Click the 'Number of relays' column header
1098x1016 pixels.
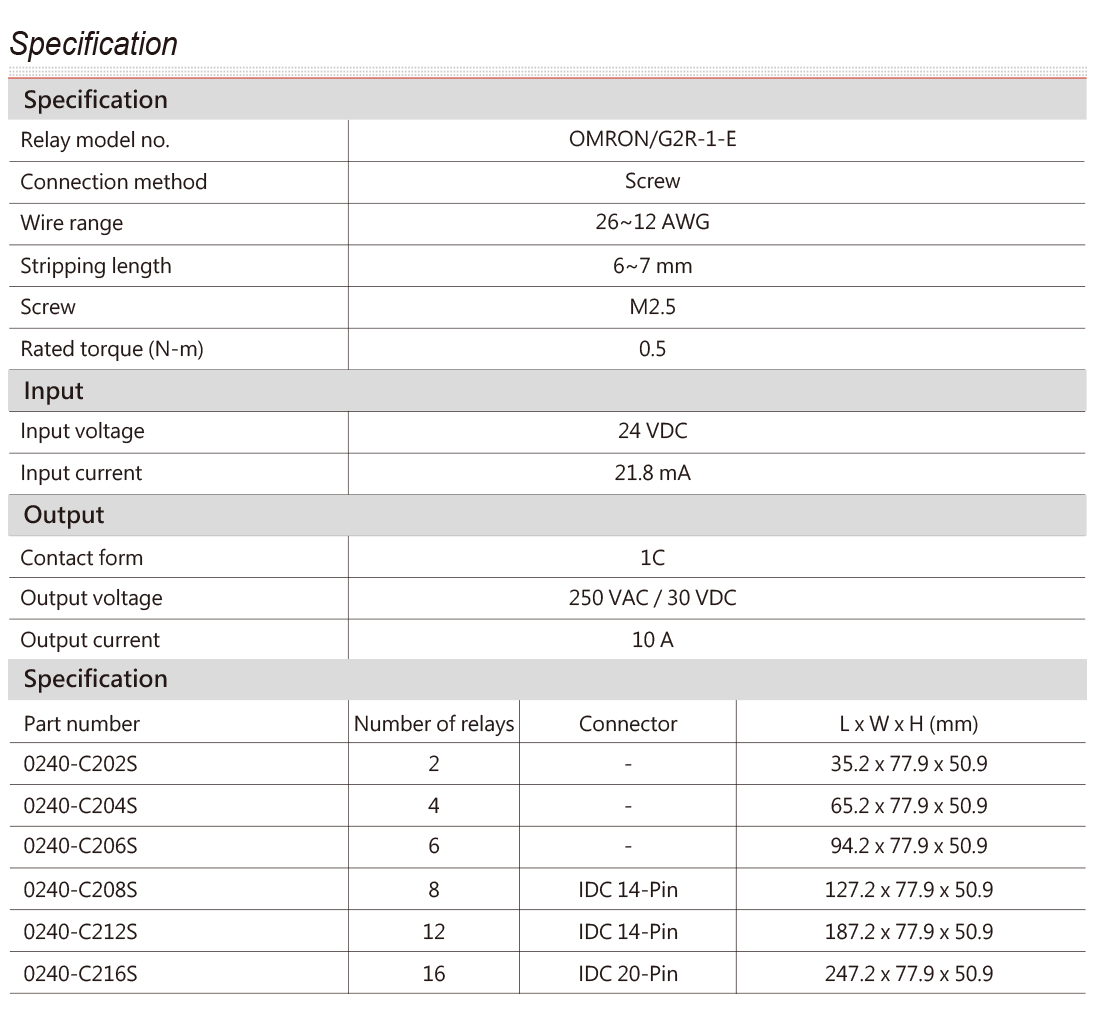tap(434, 724)
